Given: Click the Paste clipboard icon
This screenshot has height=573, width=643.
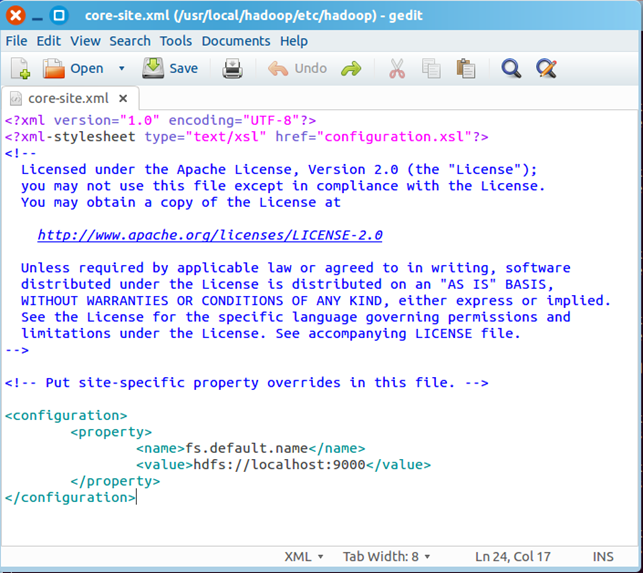Looking at the screenshot, I should pyautogui.click(x=465, y=68).
